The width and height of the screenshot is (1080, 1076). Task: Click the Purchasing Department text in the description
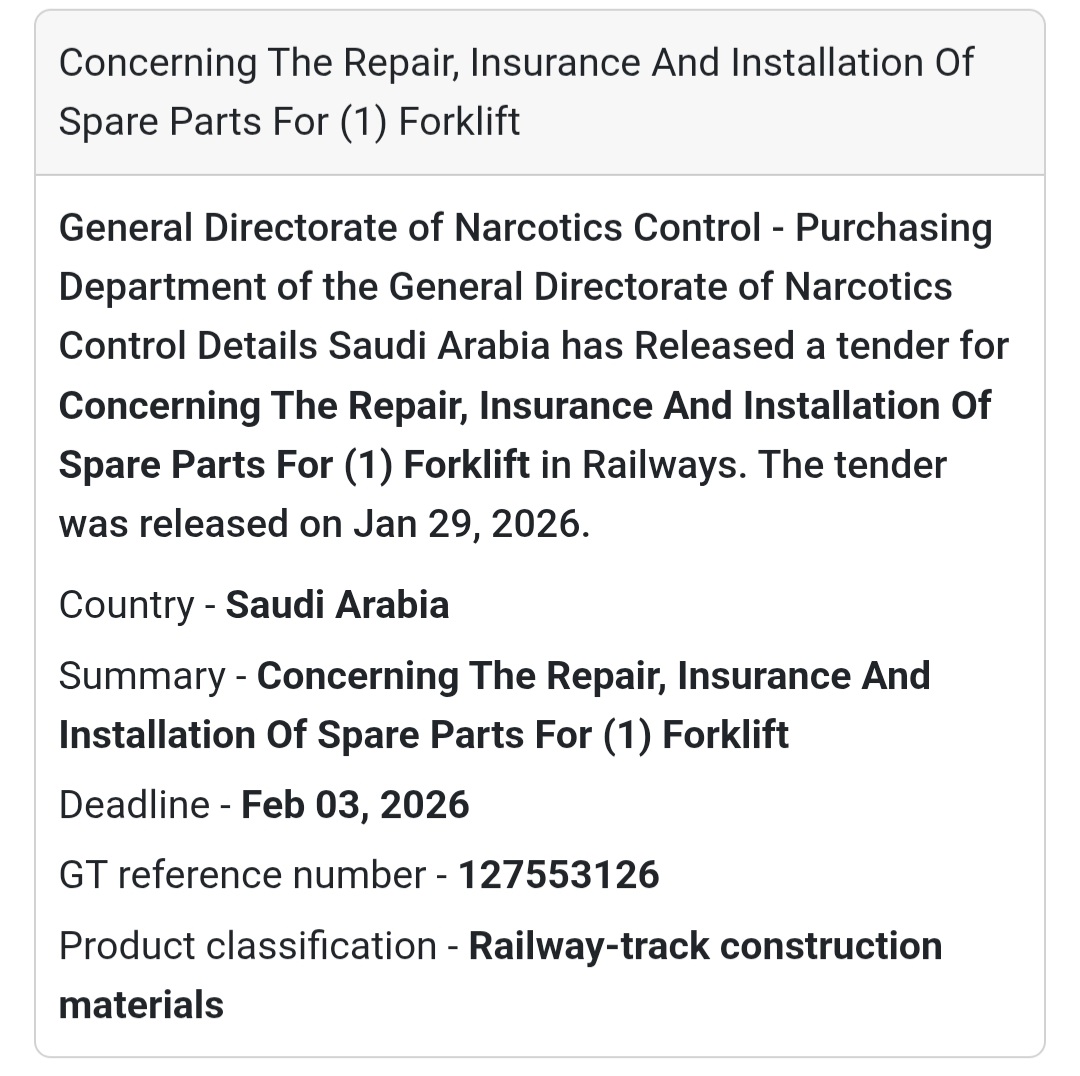[x=893, y=229]
